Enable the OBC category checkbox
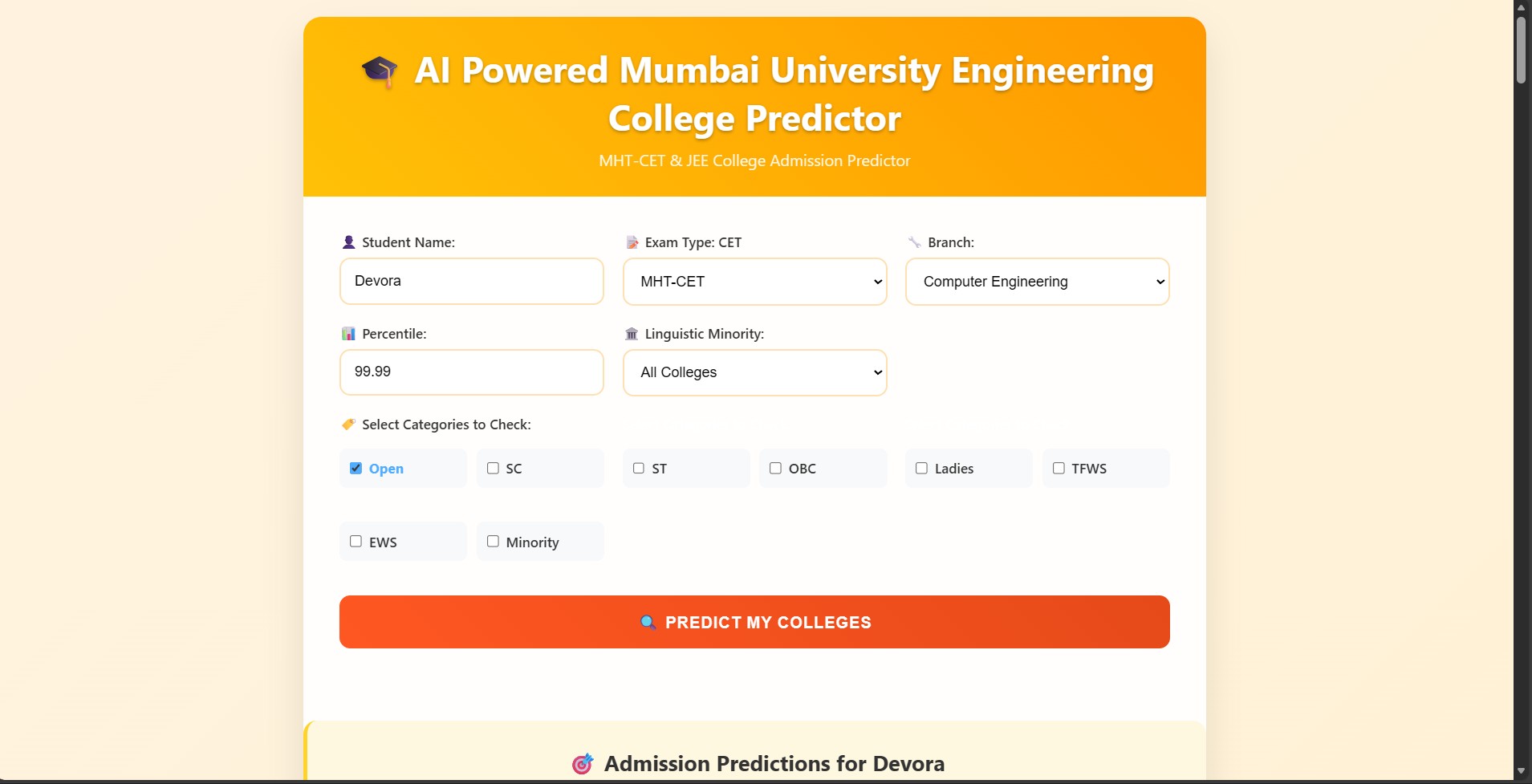 (x=775, y=468)
